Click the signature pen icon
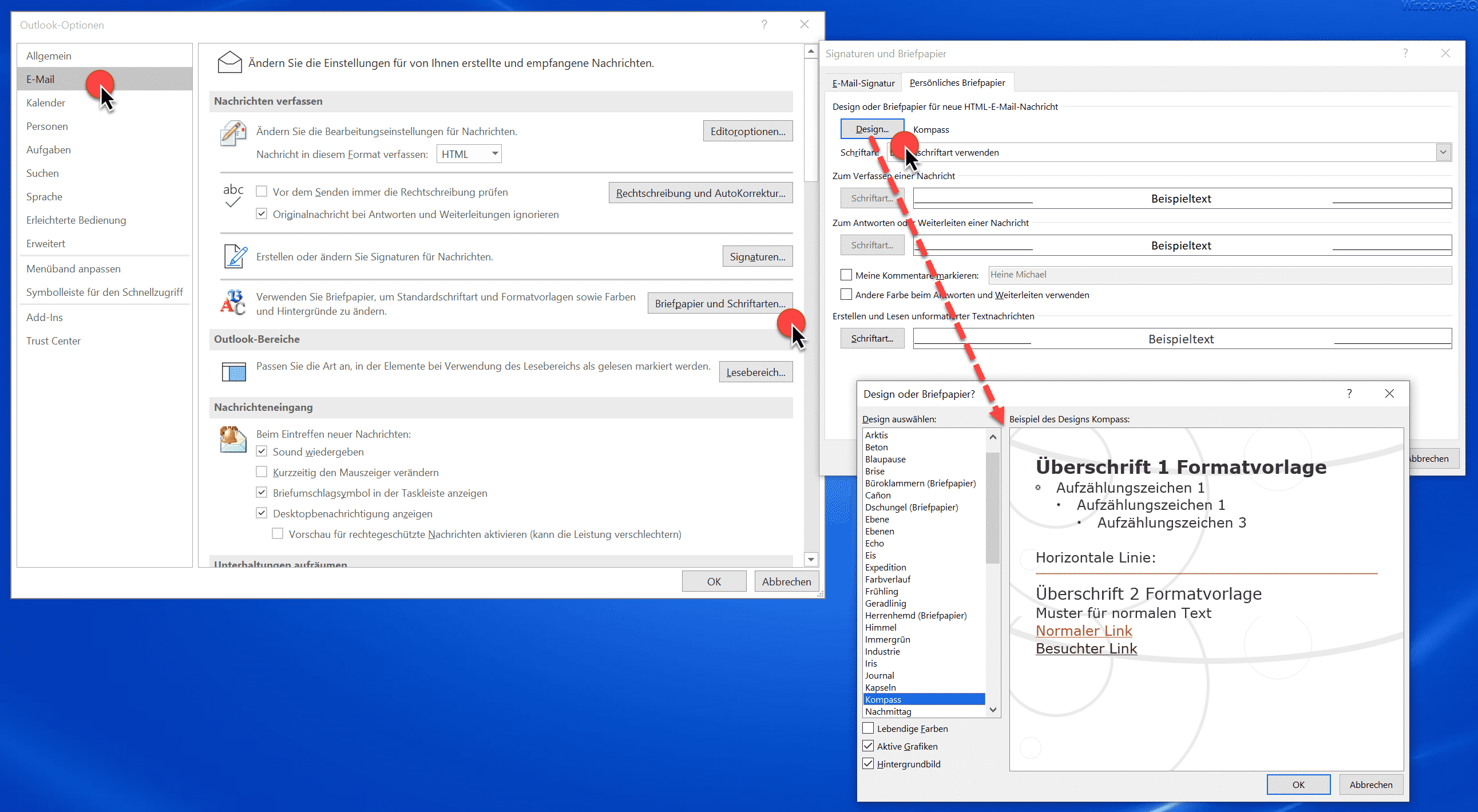This screenshot has width=1478, height=812. [x=235, y=256]
